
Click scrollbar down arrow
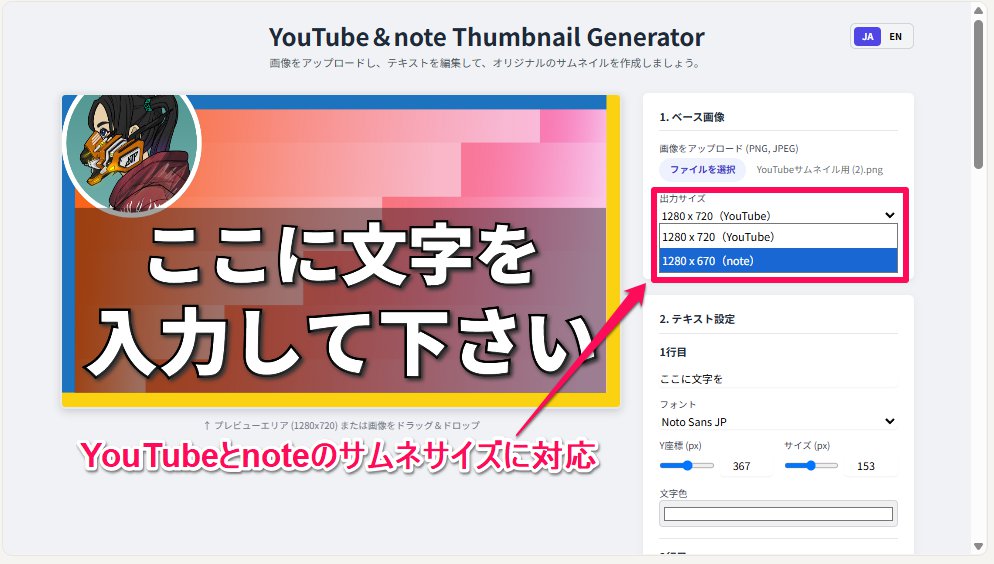tap(978, 546)
